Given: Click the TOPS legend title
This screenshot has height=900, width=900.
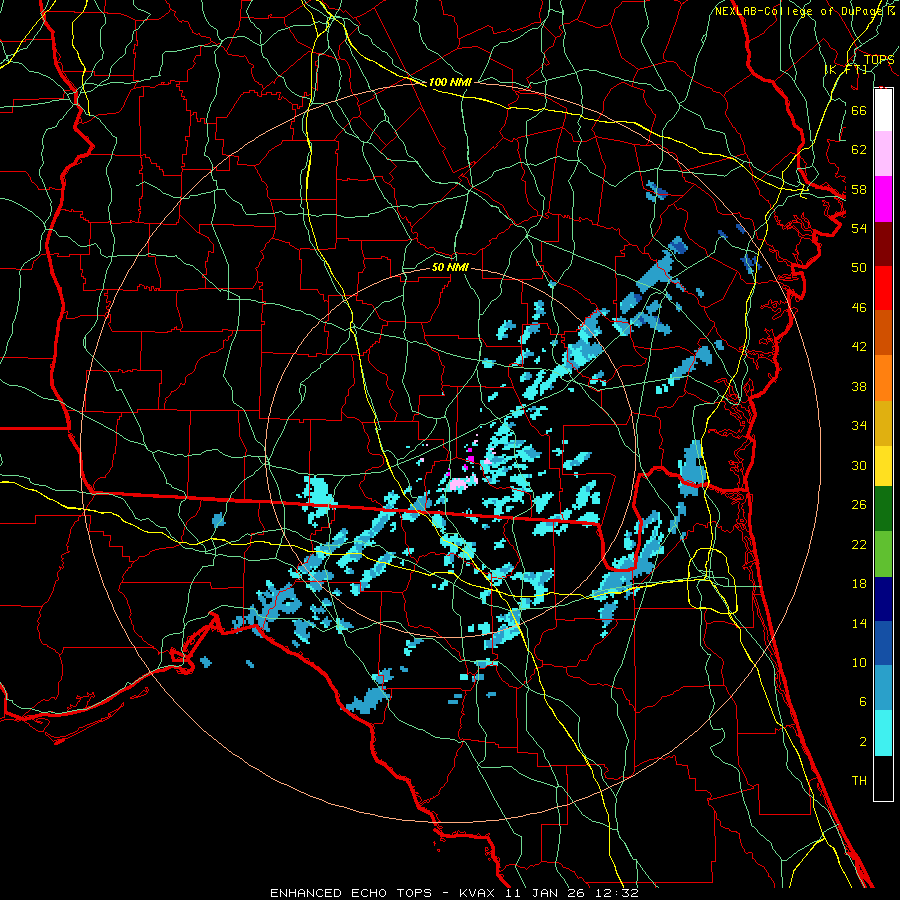Looking at the screenshot, I should pyautogui.click(x=879, y=59).
